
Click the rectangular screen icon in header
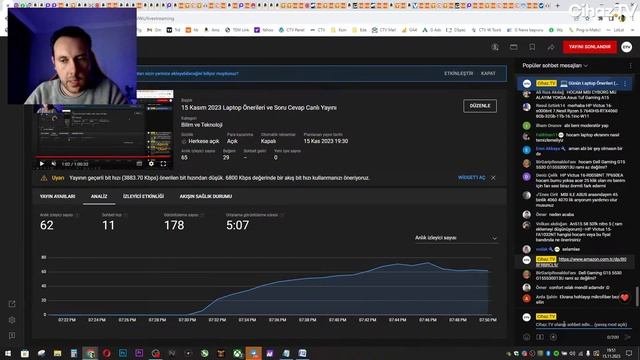[513, 47]
